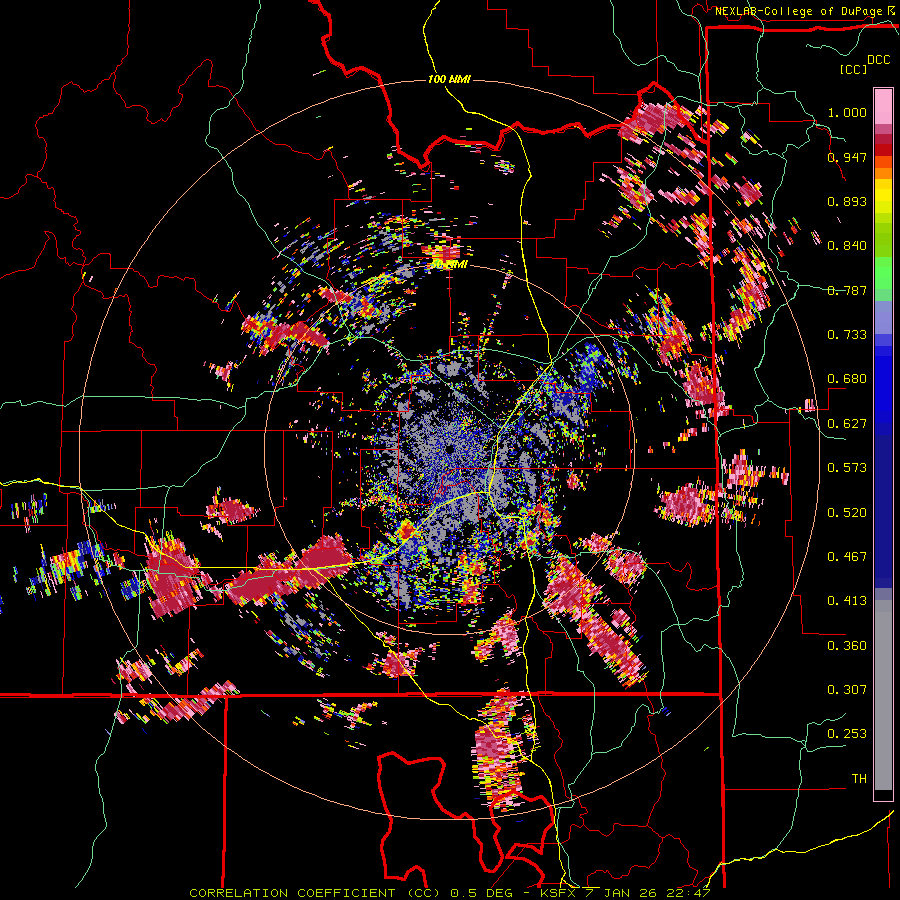The width and height of the screenshot is (900, 900).
Task: Click the 0.573 legend value
Action: pos(847,468)
